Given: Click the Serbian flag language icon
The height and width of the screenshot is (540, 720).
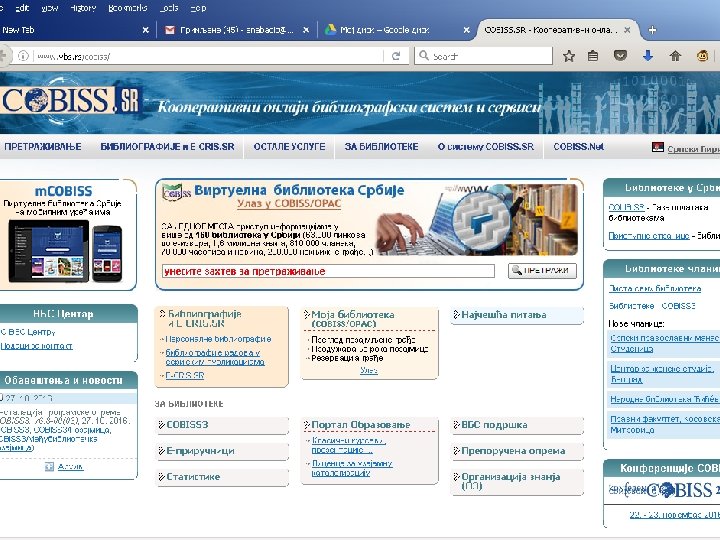Looking at the screenshot, I should pos(658,147).
